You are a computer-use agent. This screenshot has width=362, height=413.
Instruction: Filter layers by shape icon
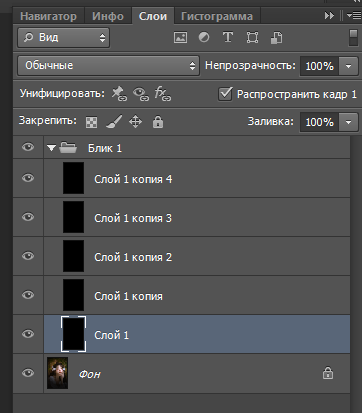click(x=252, y=38)
